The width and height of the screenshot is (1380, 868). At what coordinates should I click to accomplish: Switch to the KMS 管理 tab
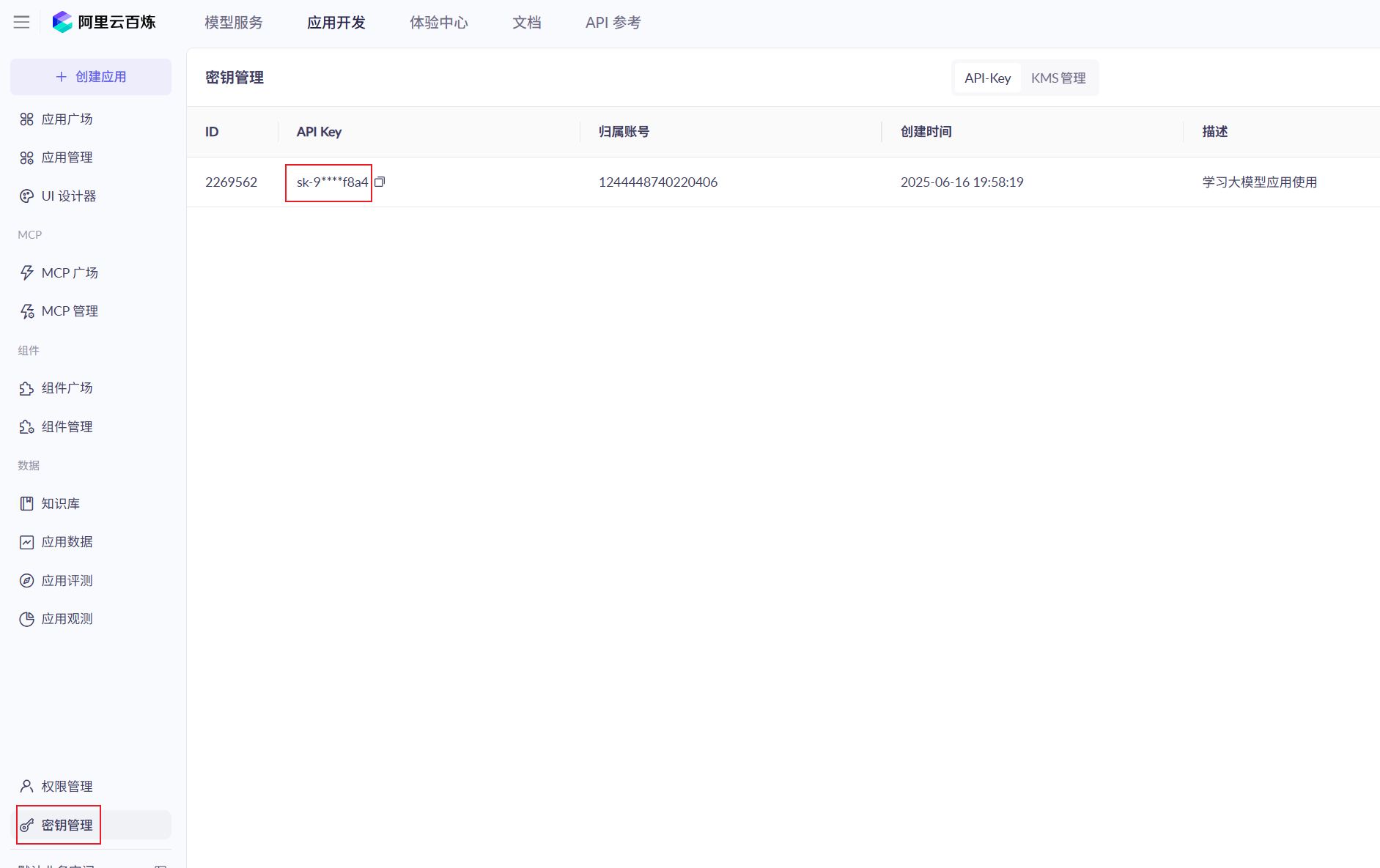pyautogui.click(x=1058, y=78)
